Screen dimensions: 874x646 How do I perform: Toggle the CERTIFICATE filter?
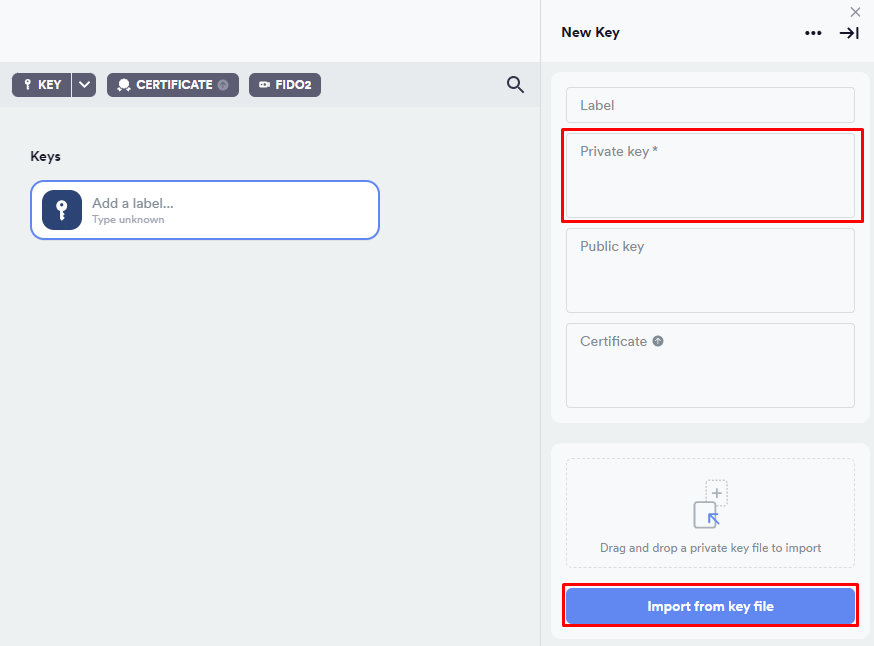click(x=172, y=85)
